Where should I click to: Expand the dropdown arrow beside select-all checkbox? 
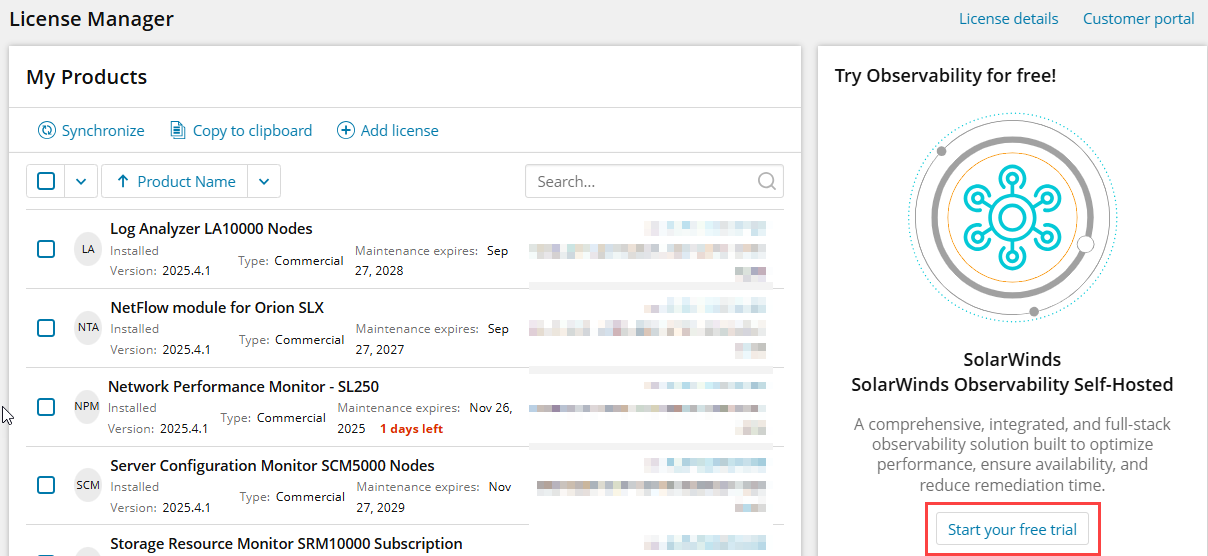(x=81, y=181)
